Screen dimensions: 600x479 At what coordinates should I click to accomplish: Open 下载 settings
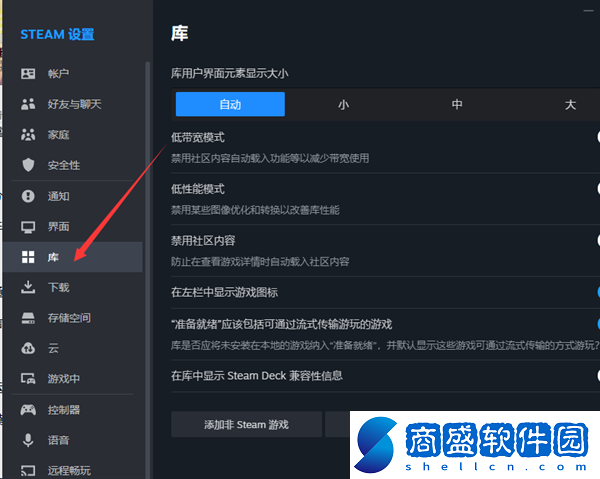pyautogui.click(x=73, y=287)
